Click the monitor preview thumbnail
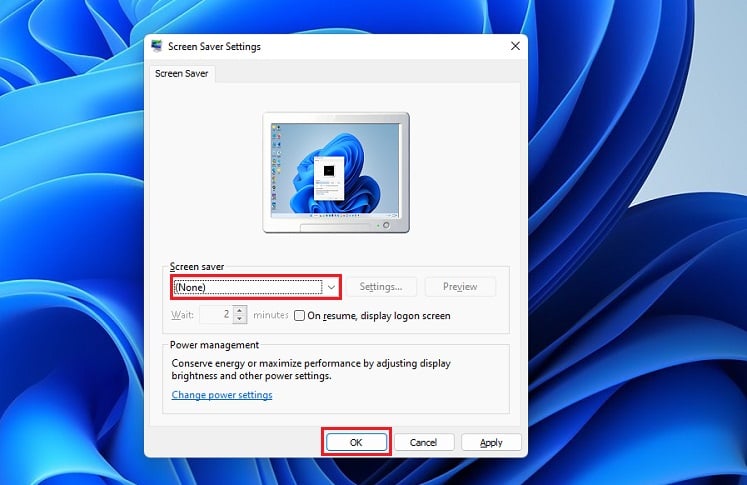This screenshot has height=485, width=747. tap(336, 172)
